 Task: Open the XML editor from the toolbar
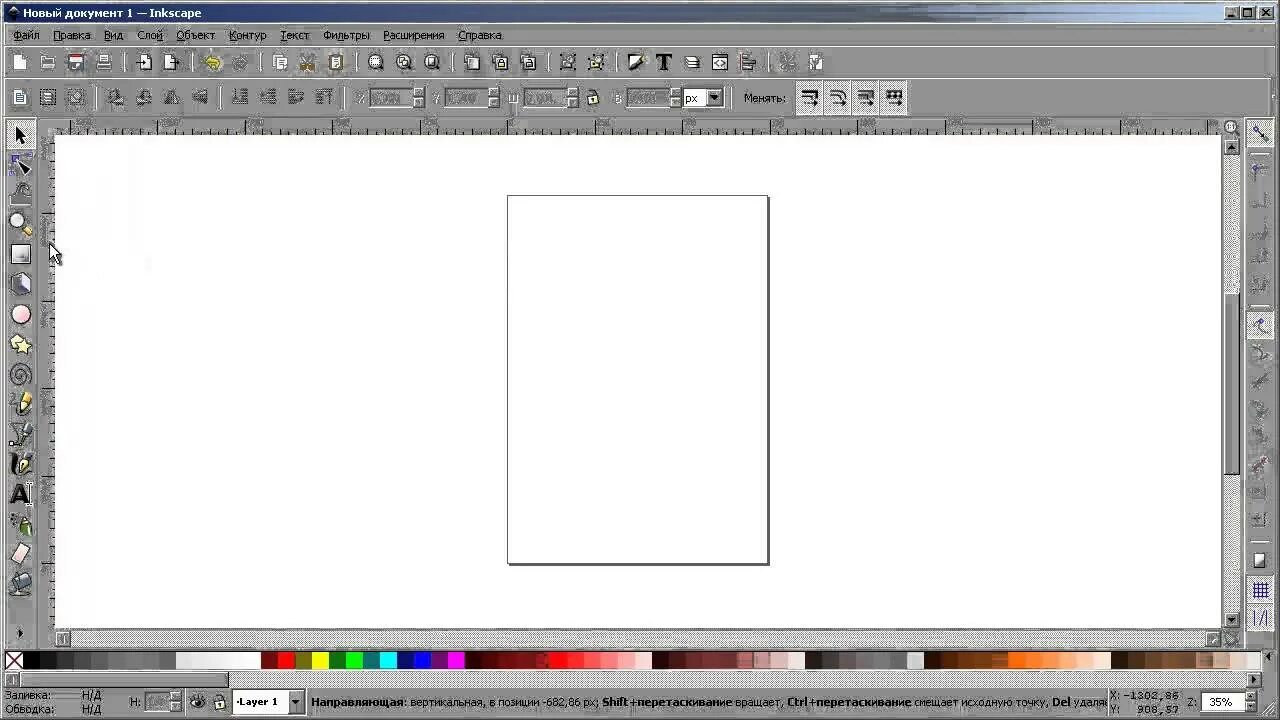coord(720,62)
